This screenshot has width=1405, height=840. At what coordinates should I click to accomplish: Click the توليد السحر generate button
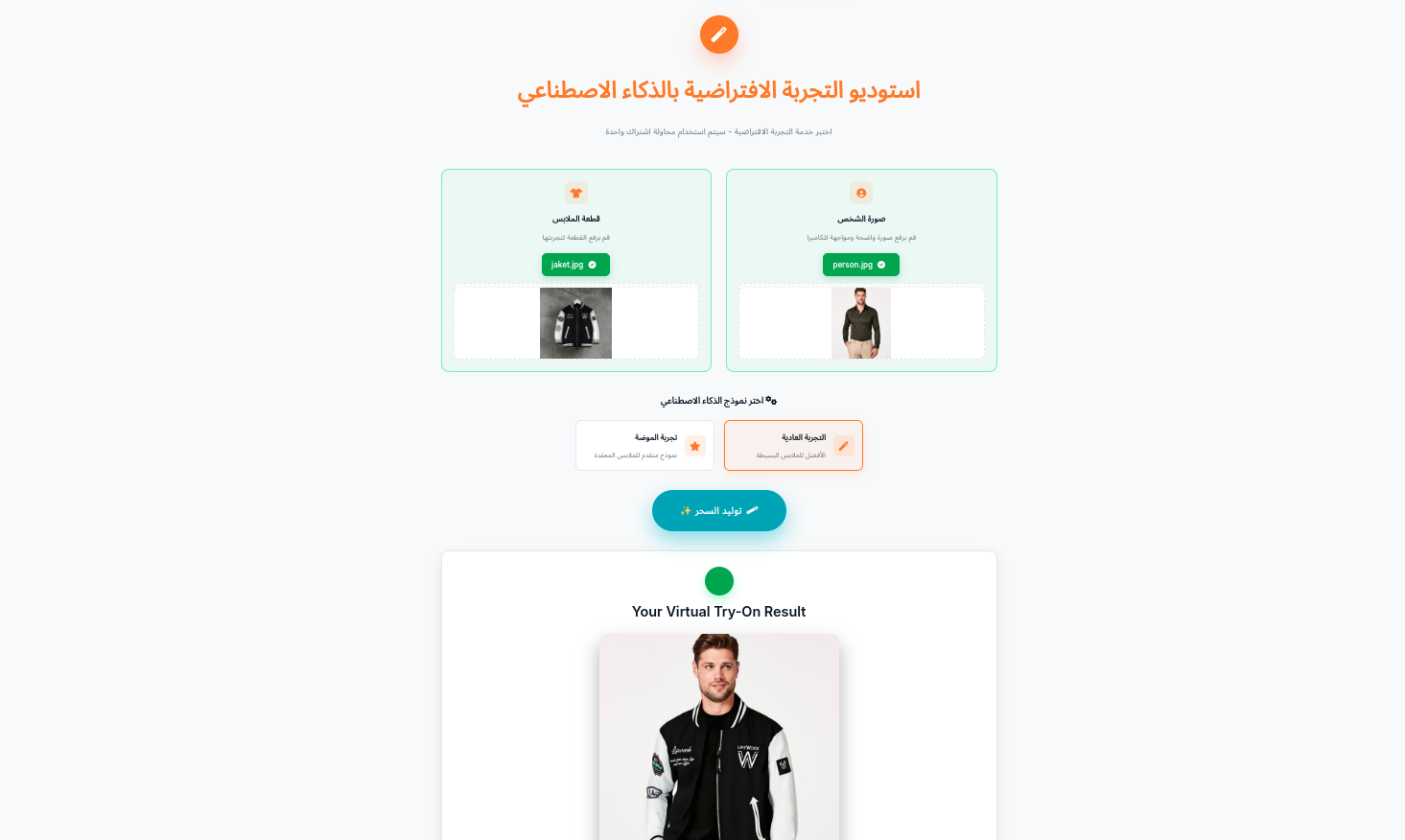[719, 510]
